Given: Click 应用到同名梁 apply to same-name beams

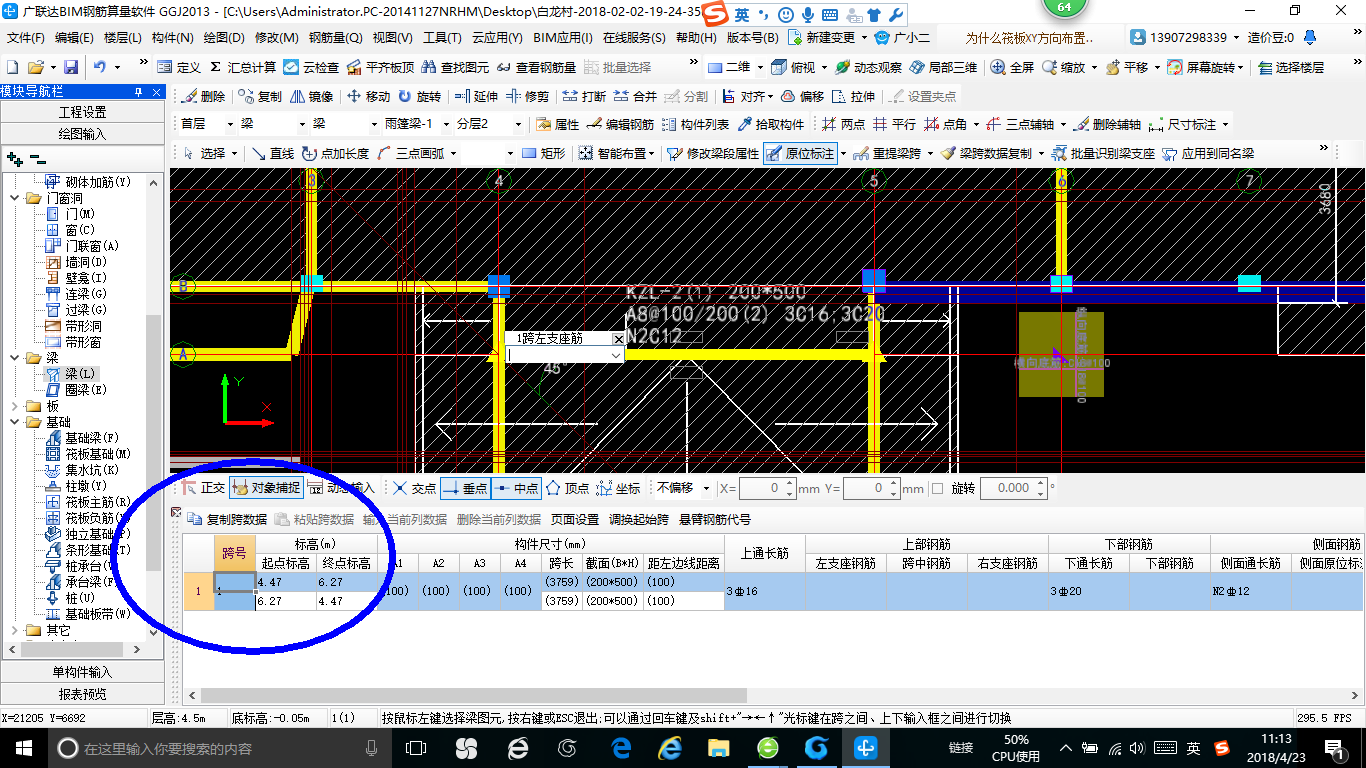Looking at the screenshot, I should [1208, 153].
